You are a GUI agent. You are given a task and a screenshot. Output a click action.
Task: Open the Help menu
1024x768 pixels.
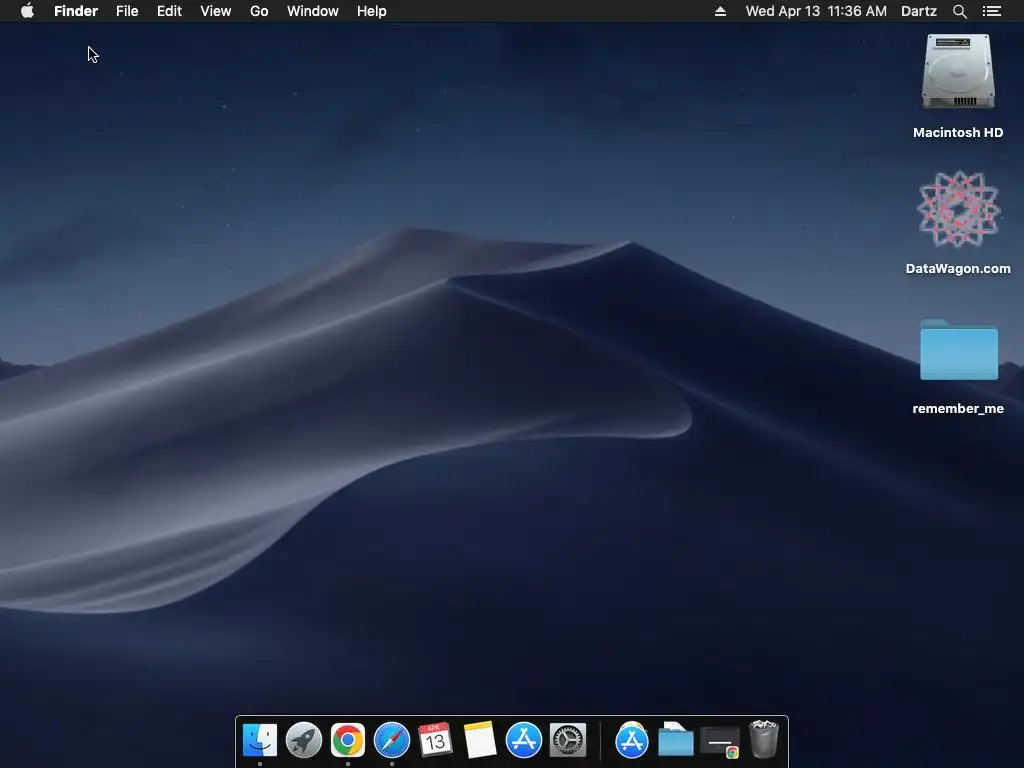click(372, 11)
